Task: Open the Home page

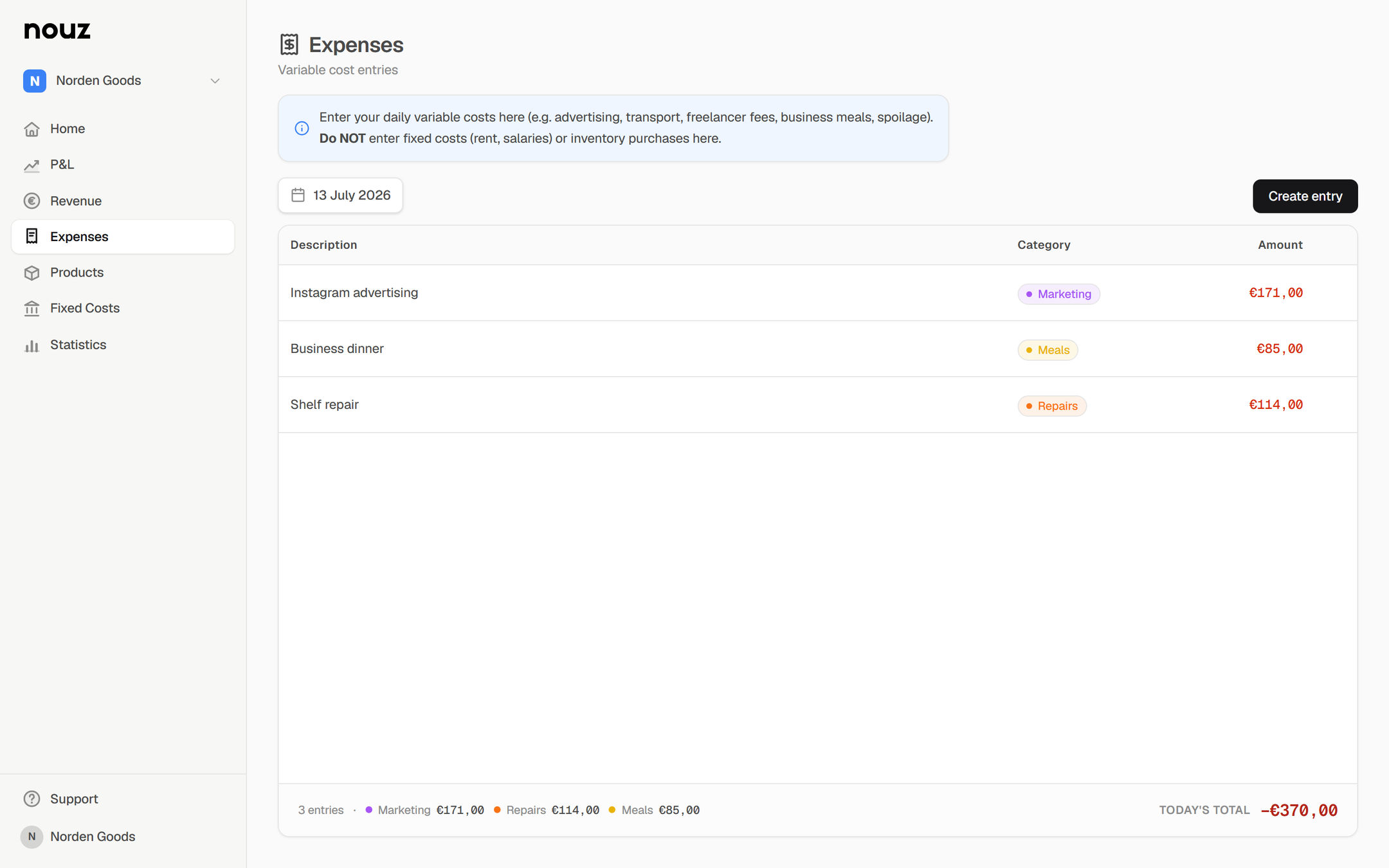Action: pyautogui.click(x=123, y=129)
